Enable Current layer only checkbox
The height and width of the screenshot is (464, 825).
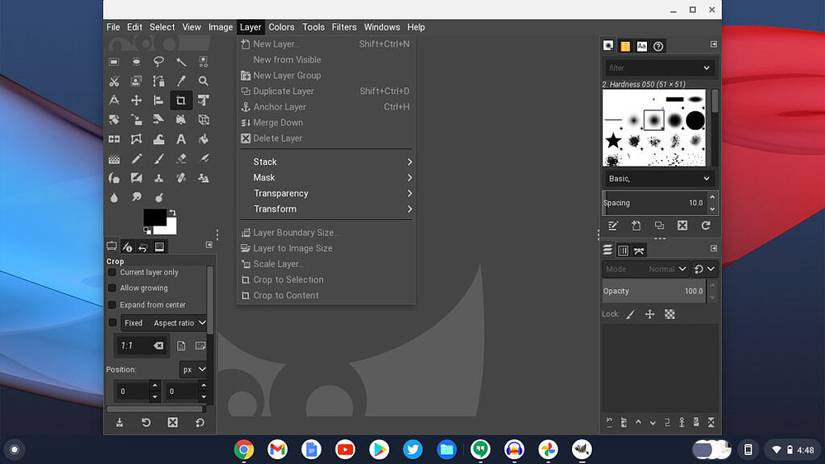coord(112,272)
